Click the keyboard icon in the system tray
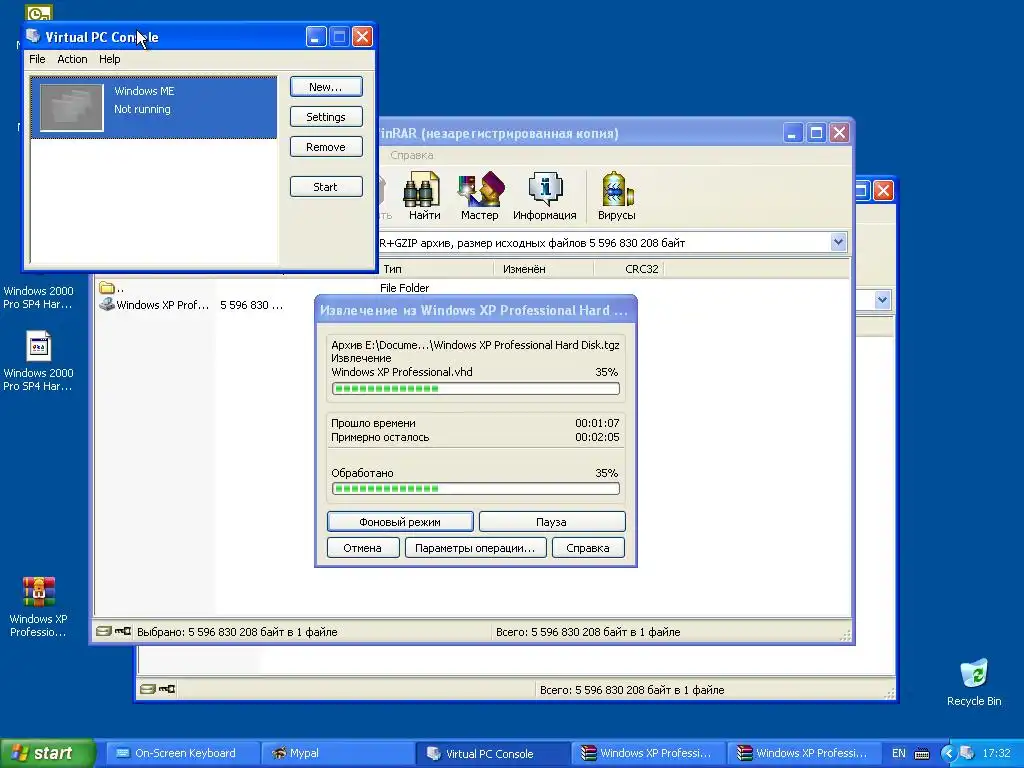1024x768 pixels. tap(921, 754)
